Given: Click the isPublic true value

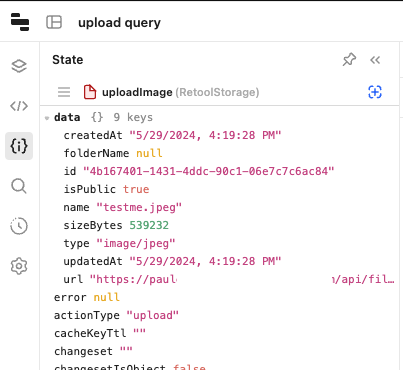Looking at the screenshot, I should coord(136,189).
